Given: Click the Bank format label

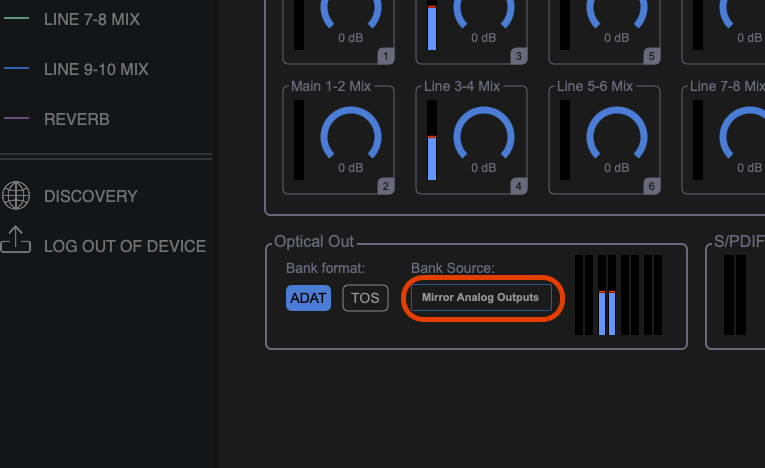Looking at the screenshot, I should click(x=325, y=268).
